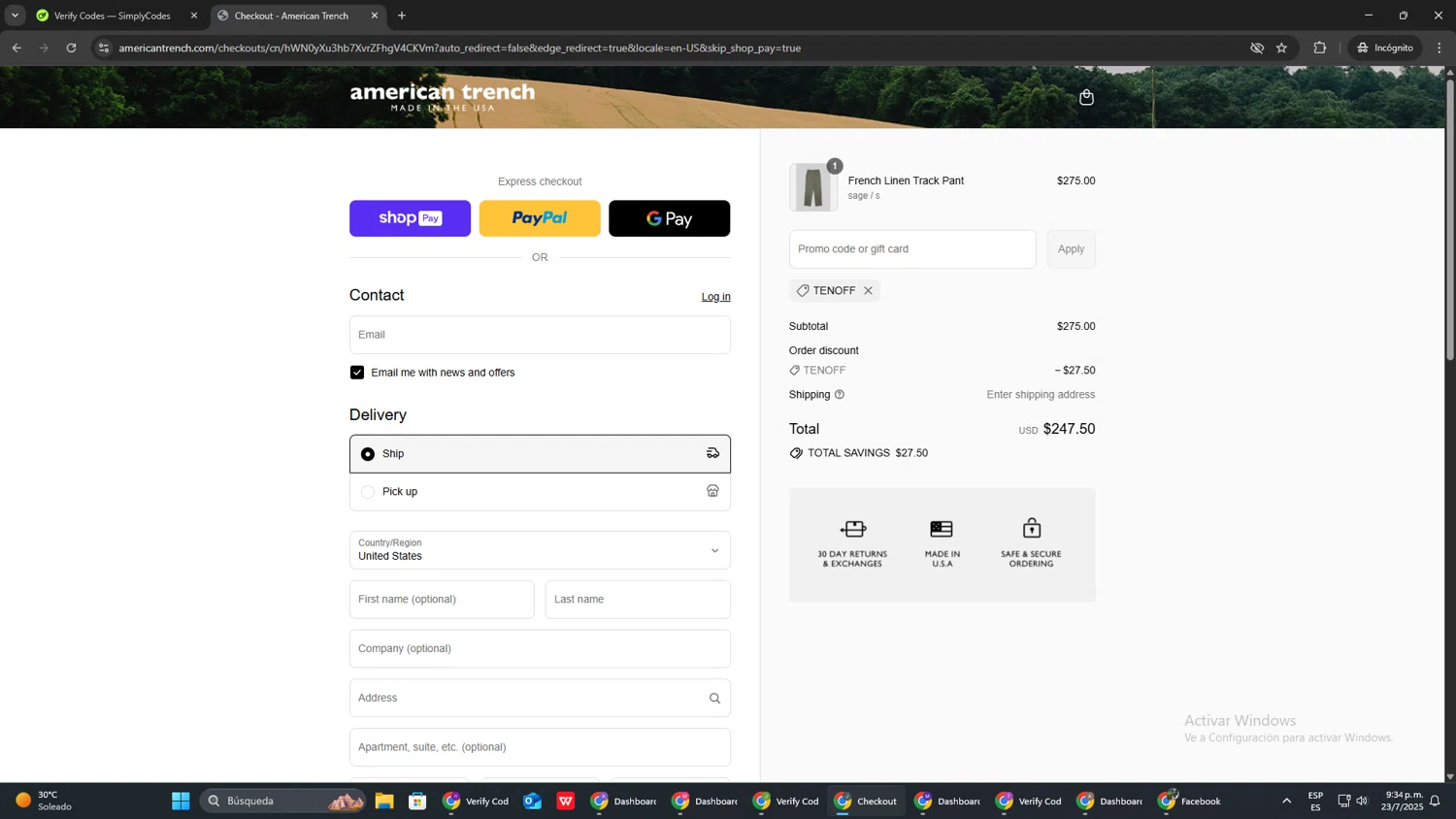This screenshot has height=819, width=1456.
Task: Open the tab search dropdown arrow
Action: [x=15, y=16]
